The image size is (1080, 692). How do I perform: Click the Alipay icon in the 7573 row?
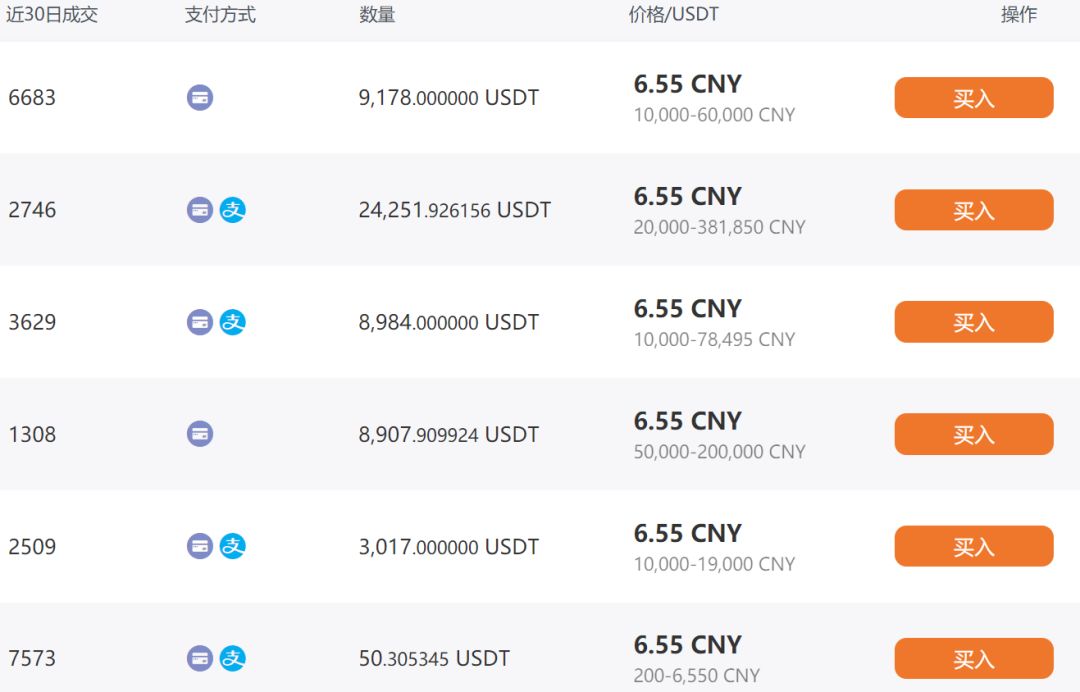coord(233,658)
